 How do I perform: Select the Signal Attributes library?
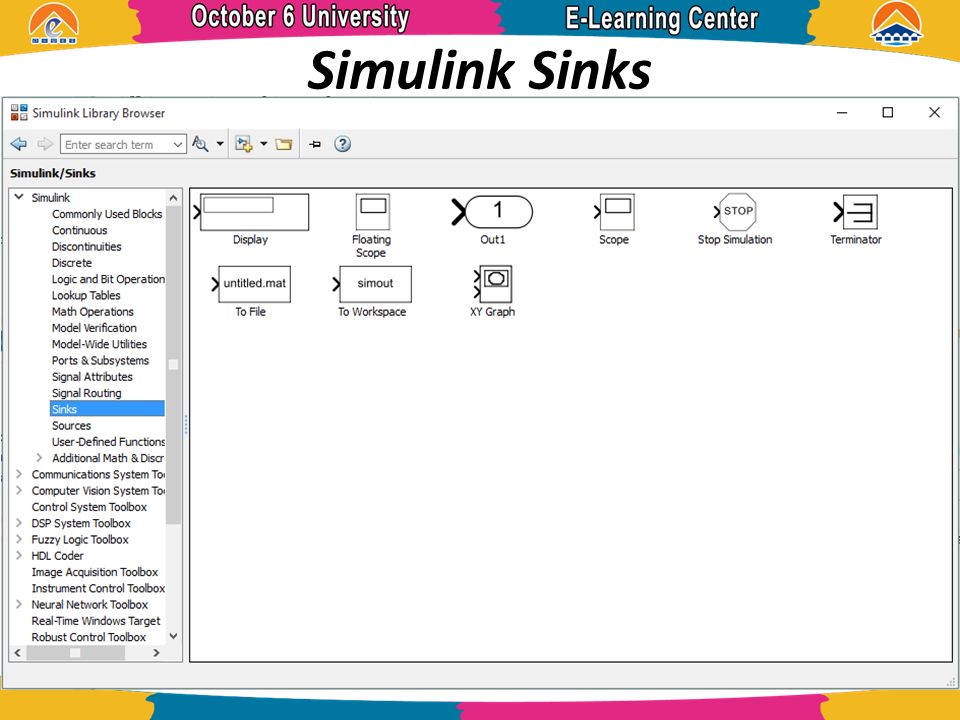click(x=92, y=377)
